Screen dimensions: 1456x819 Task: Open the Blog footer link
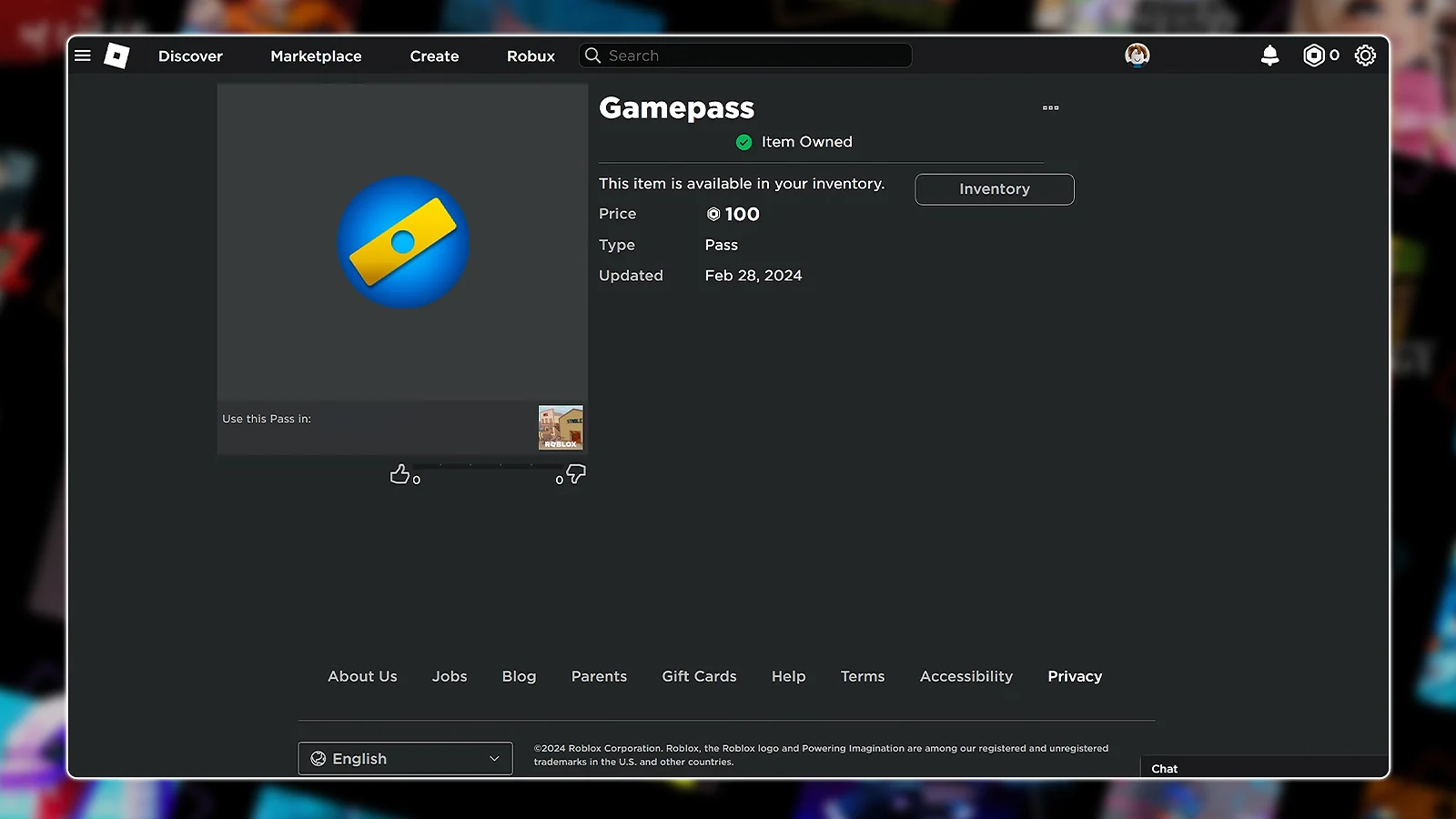(519, 676)
